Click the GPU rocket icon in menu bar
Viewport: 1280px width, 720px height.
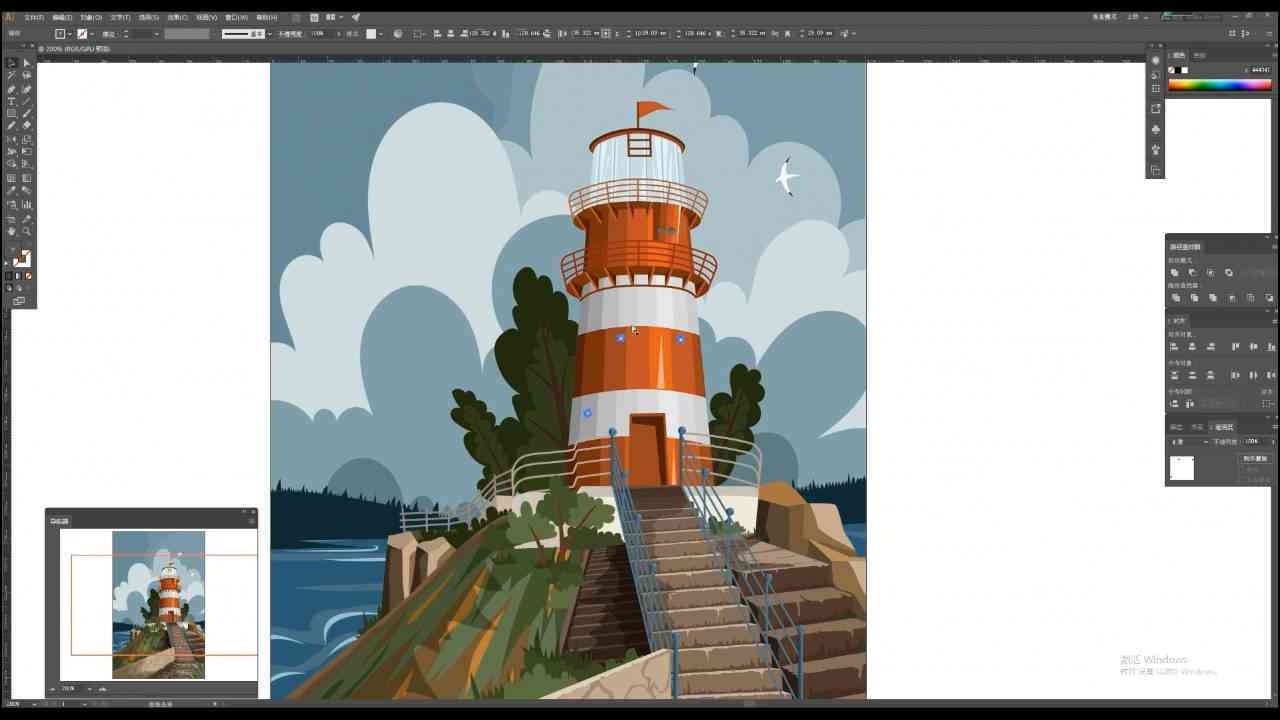click(x=355, y=17)
